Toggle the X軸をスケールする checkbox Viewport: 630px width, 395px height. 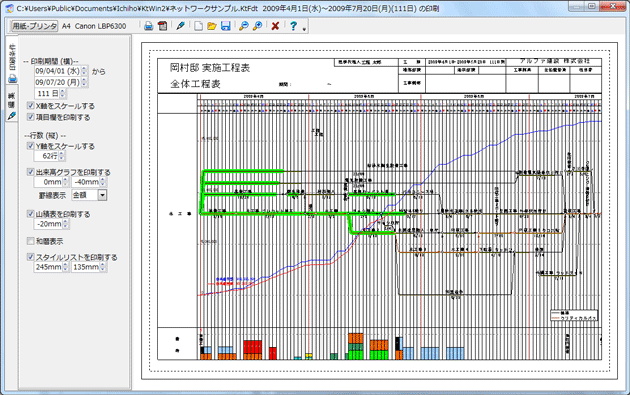(31, 106)
